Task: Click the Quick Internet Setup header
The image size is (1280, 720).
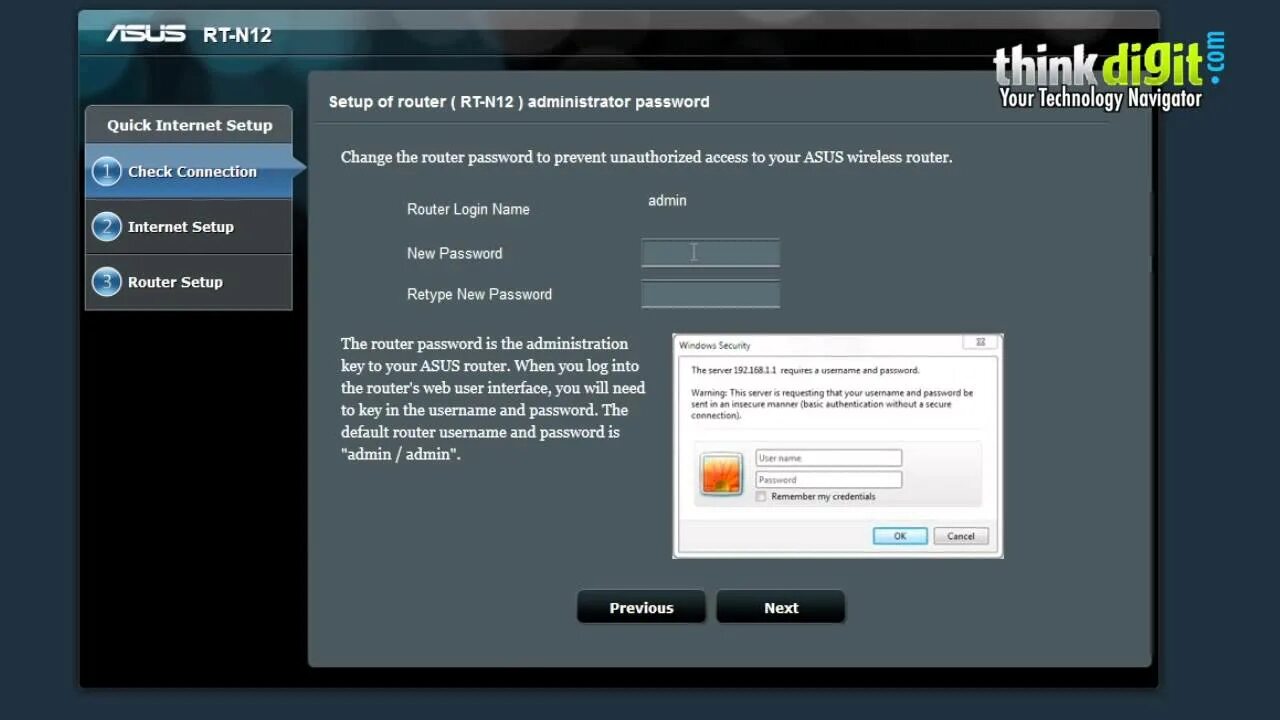Action: pyautogui.click(x=189, y=125)
